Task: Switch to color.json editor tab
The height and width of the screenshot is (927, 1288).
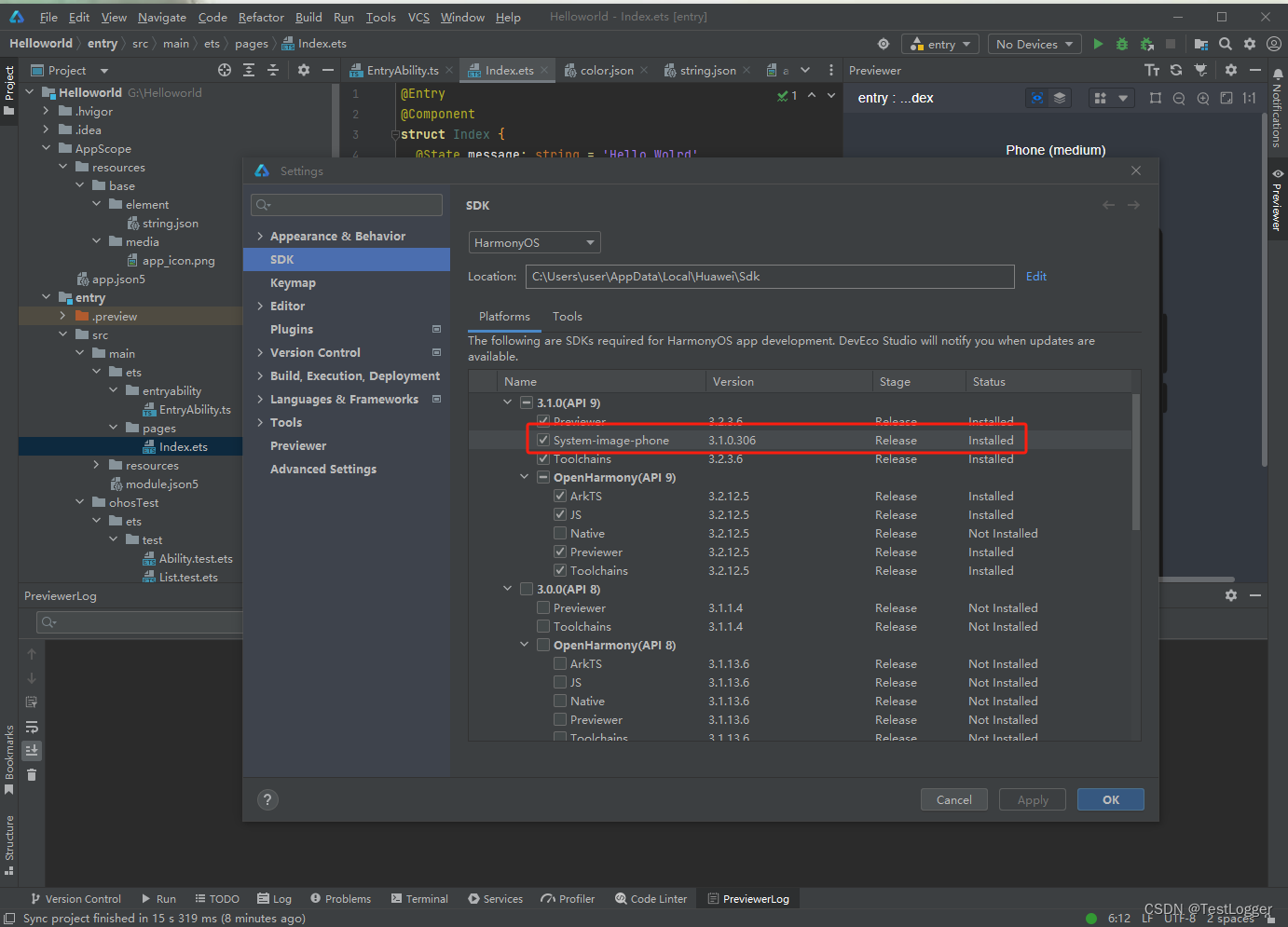Action: [x=607, y=70]
